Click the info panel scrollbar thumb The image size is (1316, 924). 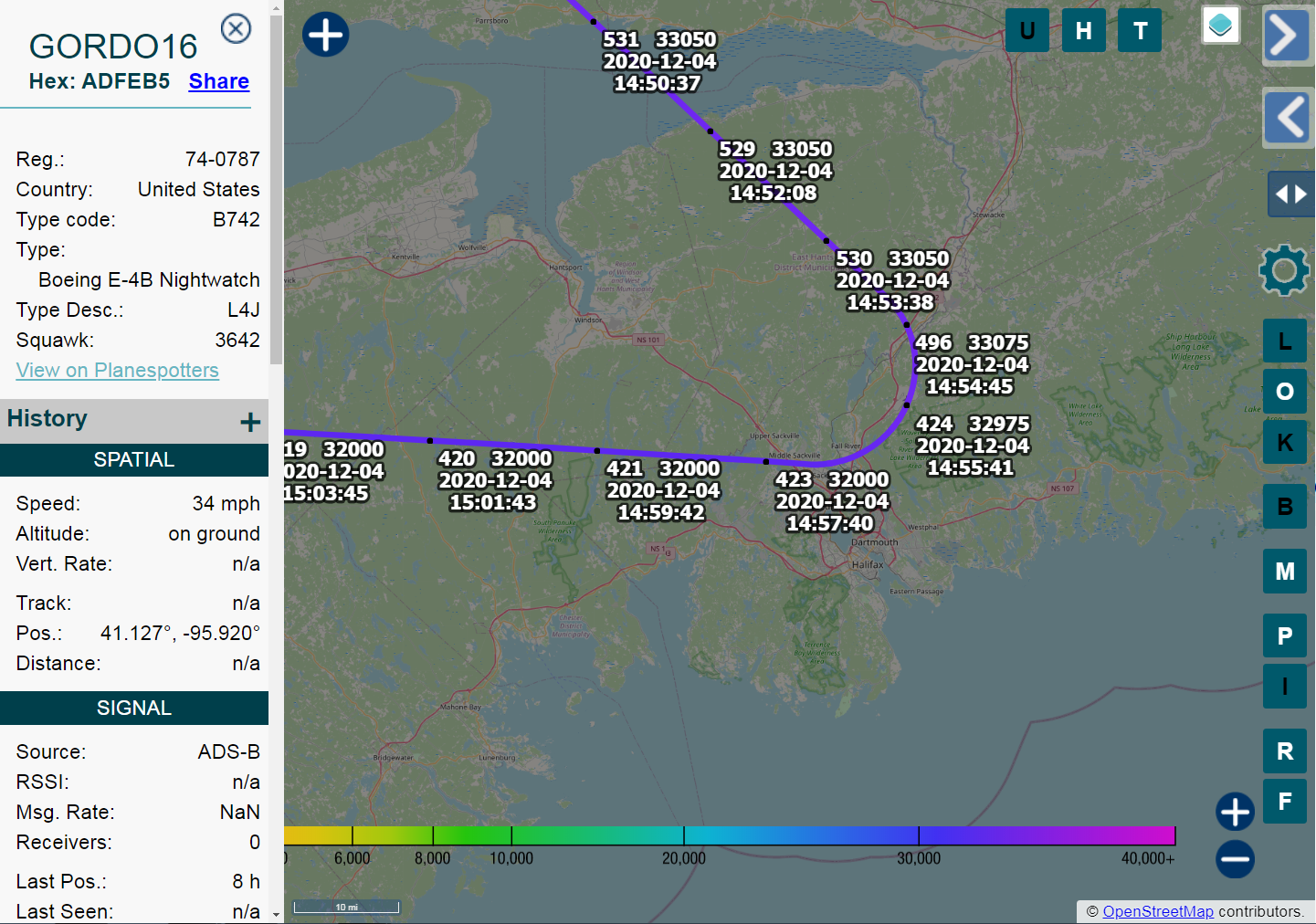pos(276,192)
